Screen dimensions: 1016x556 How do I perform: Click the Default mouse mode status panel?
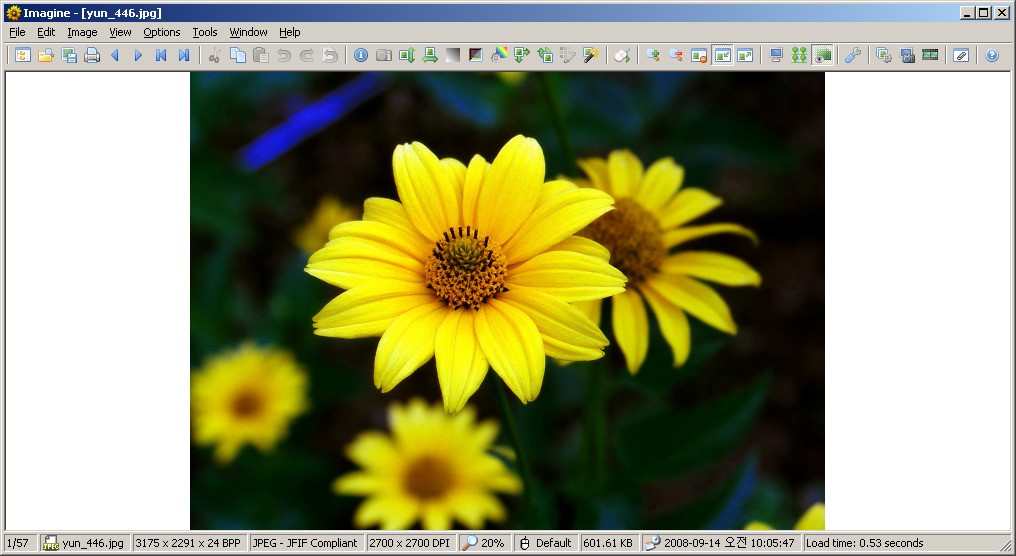[546, 543]
